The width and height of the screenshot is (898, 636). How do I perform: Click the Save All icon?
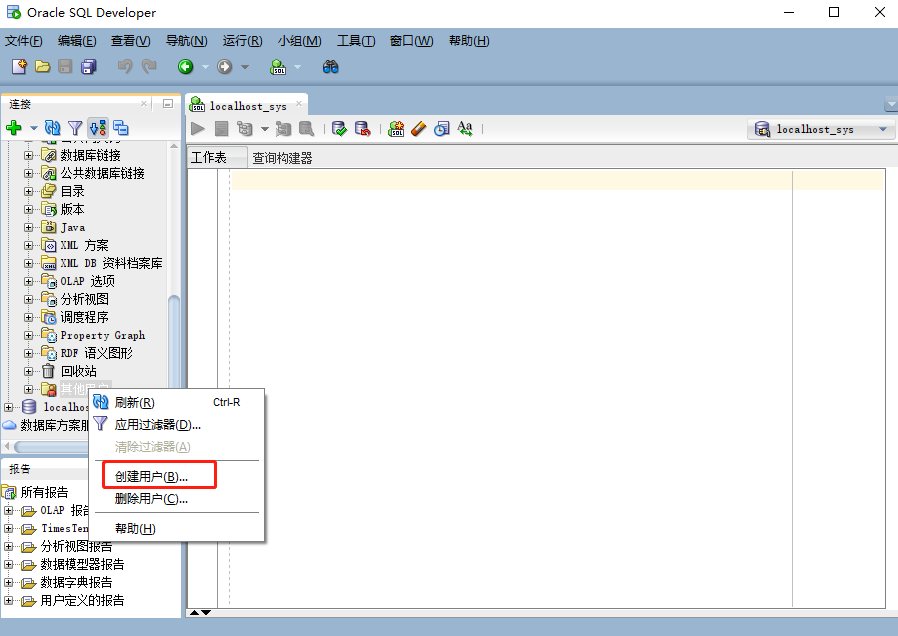point(89,67)
